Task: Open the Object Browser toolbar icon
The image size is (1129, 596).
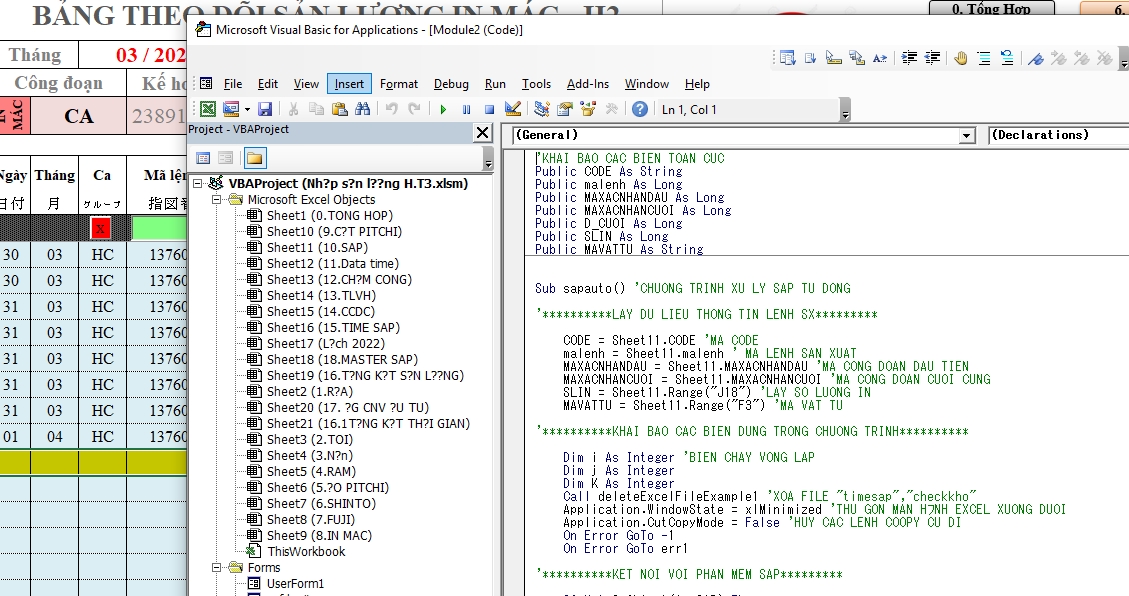Action: (x=588, y=109)
